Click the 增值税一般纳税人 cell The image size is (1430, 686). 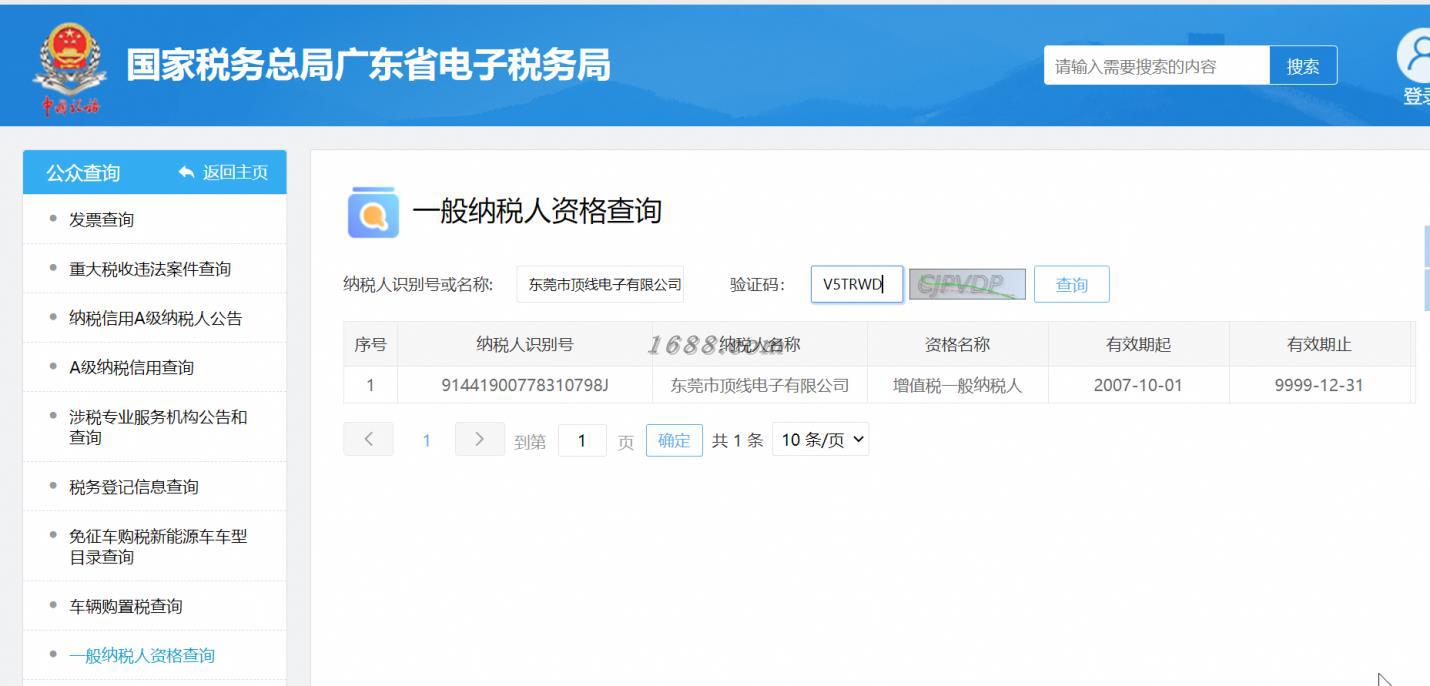[958, 385]
